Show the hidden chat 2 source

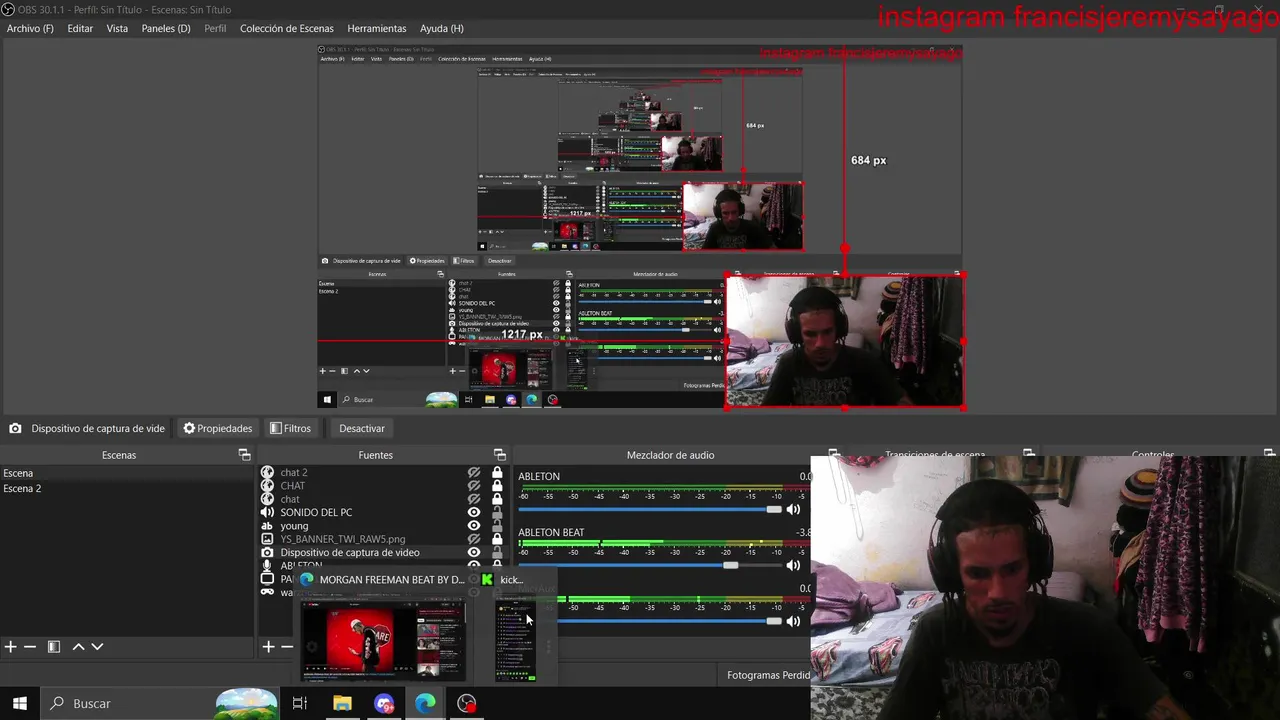click(474, 472)
